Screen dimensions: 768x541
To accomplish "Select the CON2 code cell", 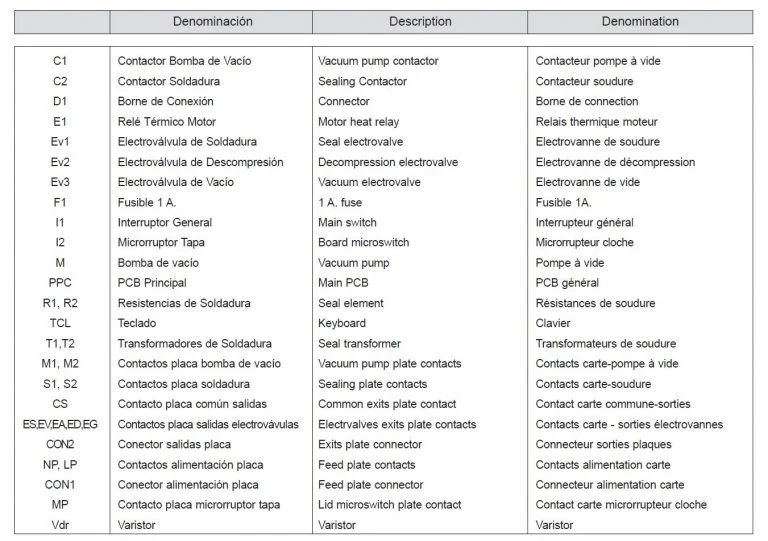I will click(60, 444).
